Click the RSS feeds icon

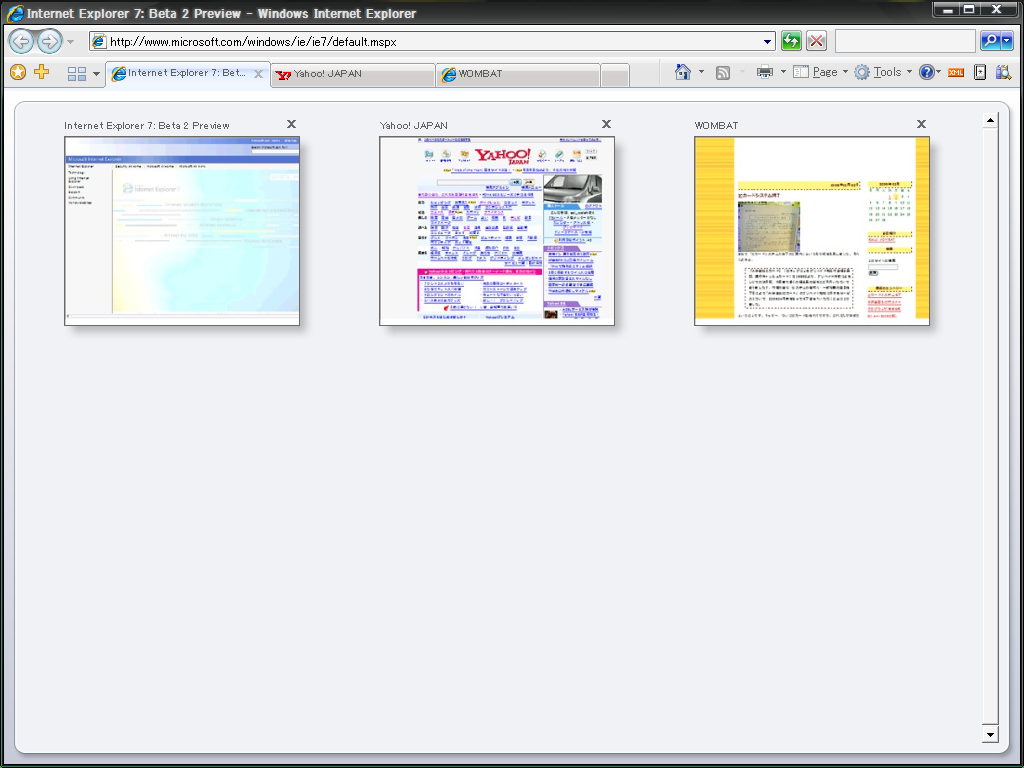pos(723,72)
